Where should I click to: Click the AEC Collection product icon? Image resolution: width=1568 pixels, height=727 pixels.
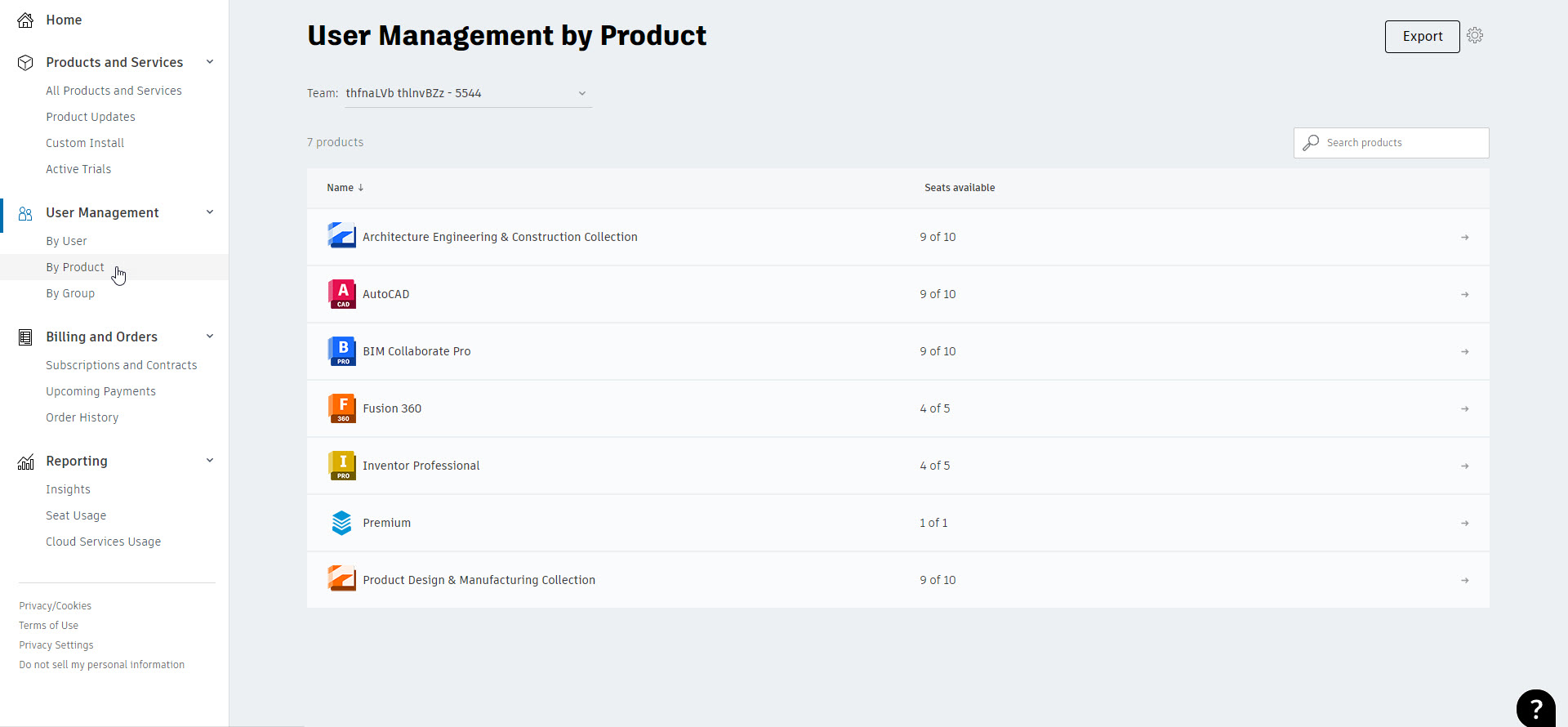point(342,236)
